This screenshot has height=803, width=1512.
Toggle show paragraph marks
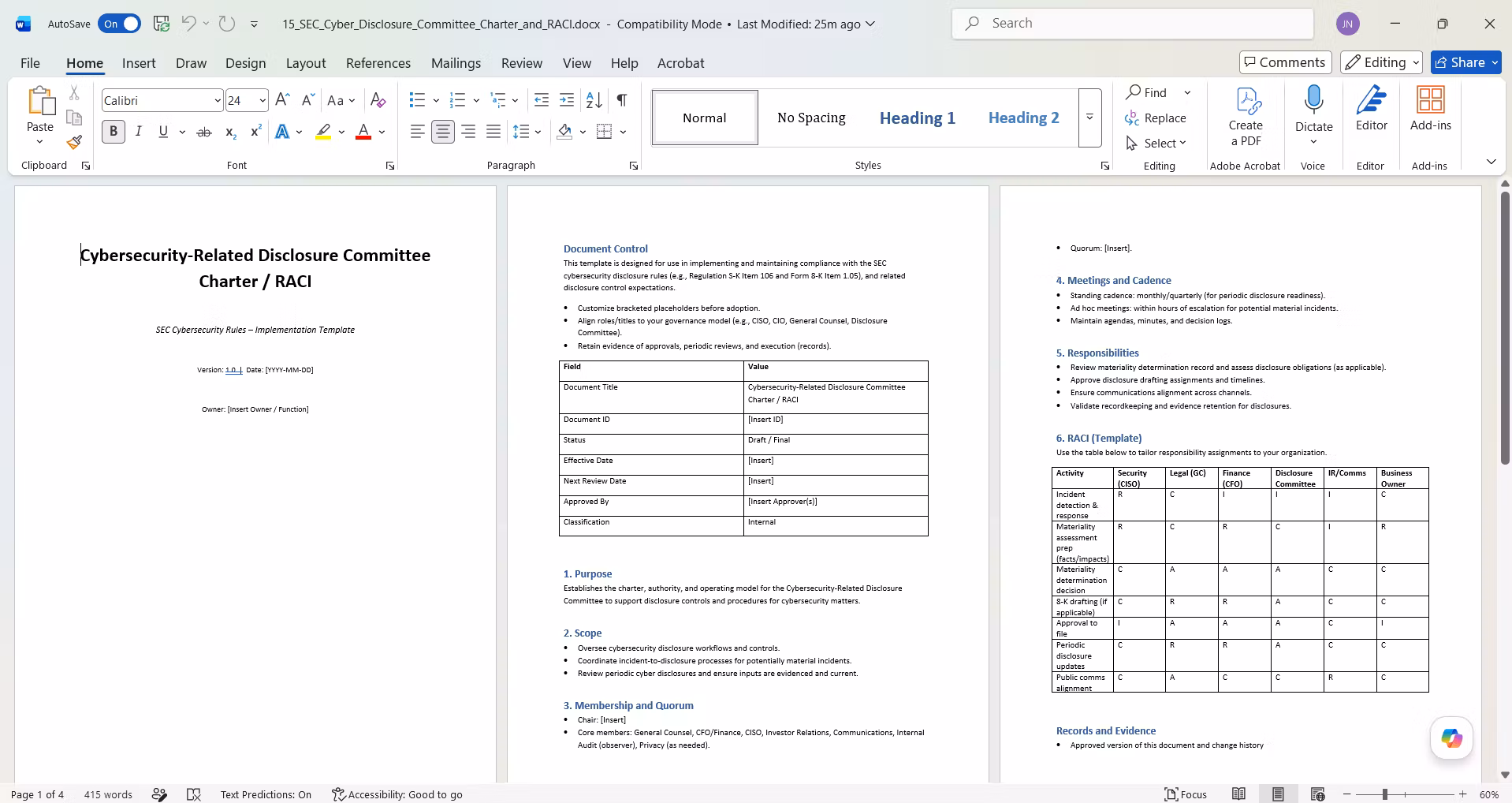tap(622, 100)
